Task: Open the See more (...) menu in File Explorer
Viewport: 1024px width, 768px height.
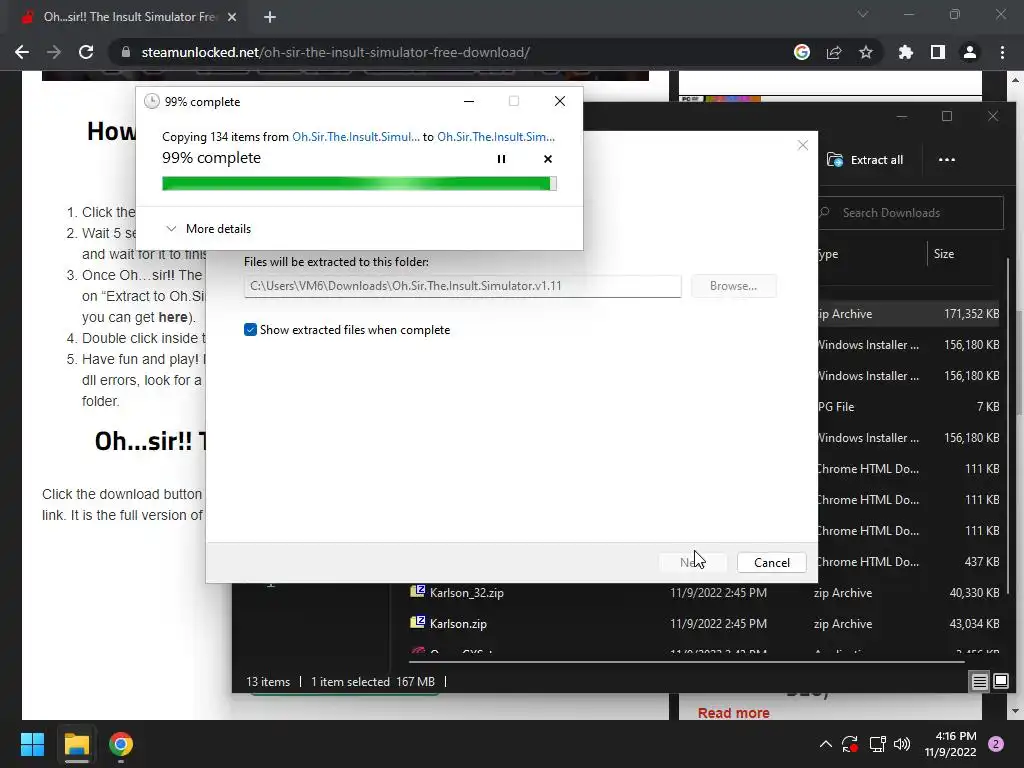Action: pyautogui.click(x=946, y=160)
